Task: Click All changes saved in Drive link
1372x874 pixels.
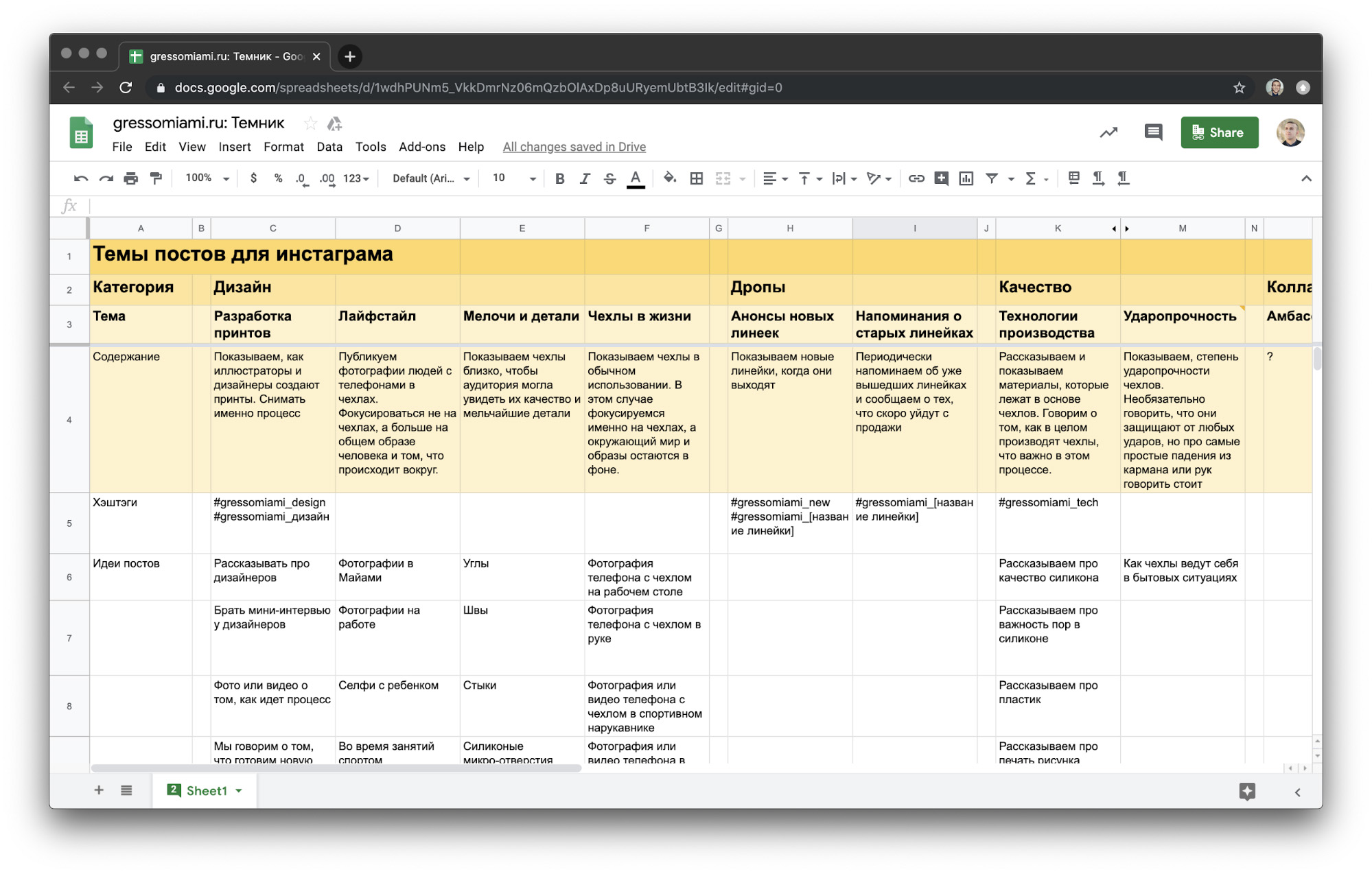Action: click(x=574, y=147)
